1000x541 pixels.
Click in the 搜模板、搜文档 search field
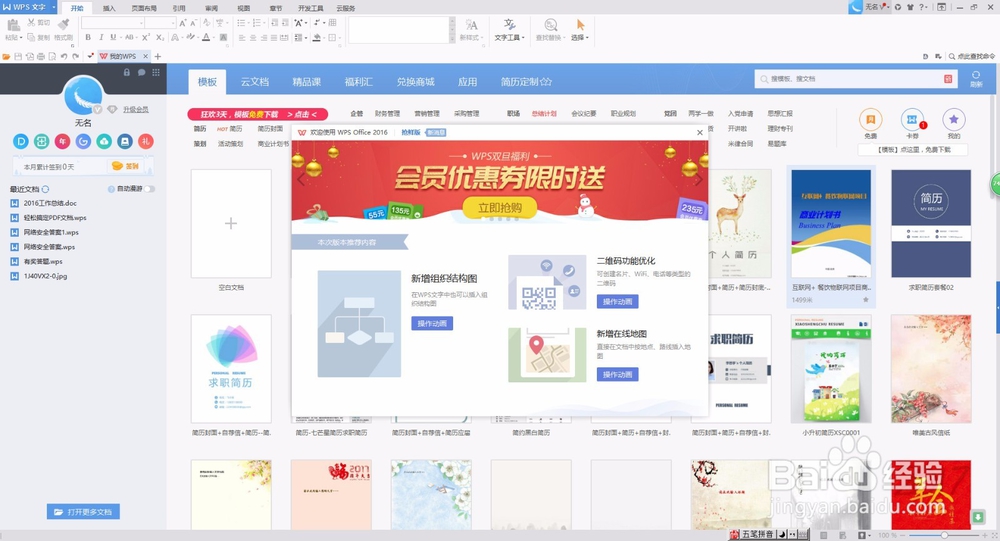click(855, 78)
